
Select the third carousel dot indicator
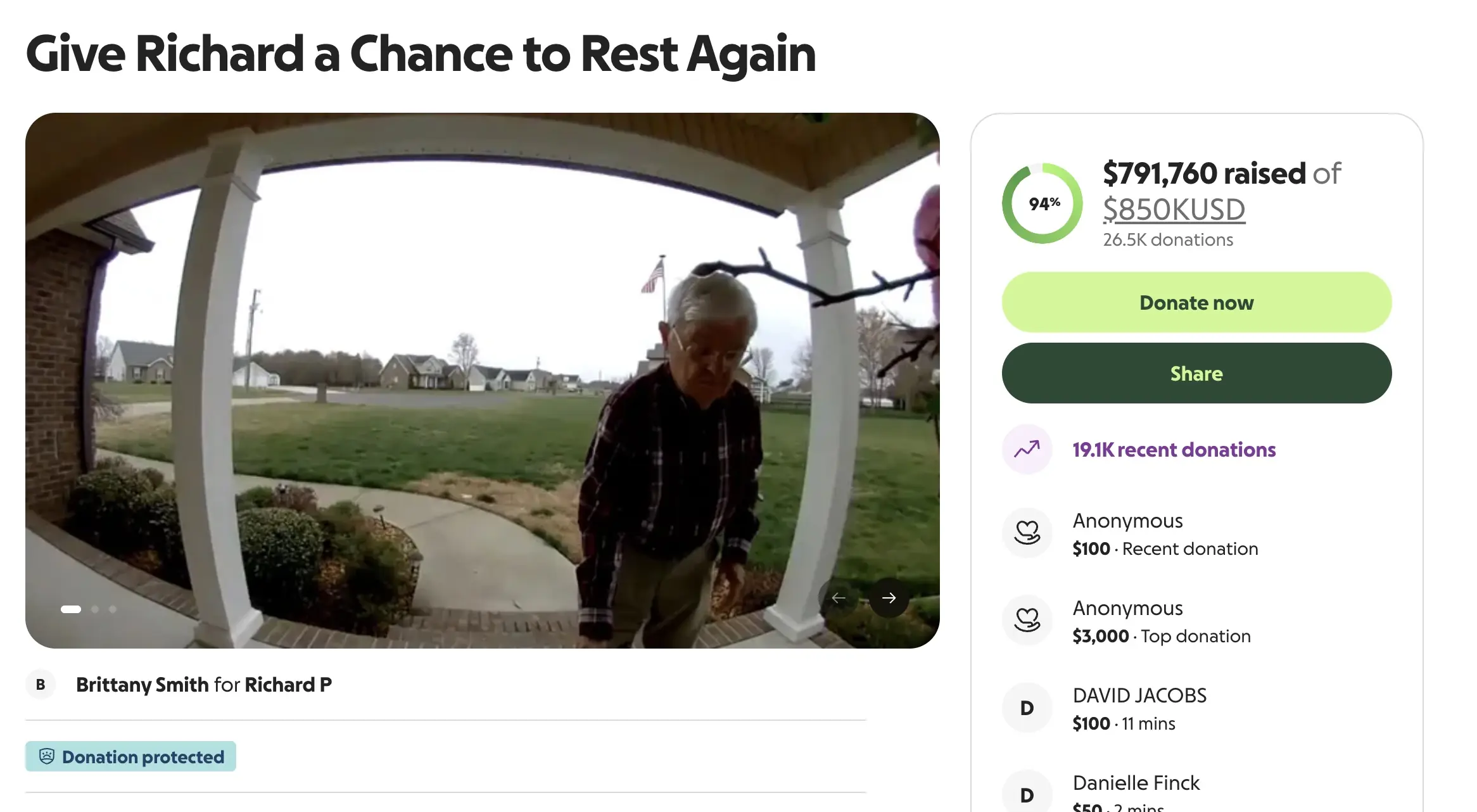point(112,609)
